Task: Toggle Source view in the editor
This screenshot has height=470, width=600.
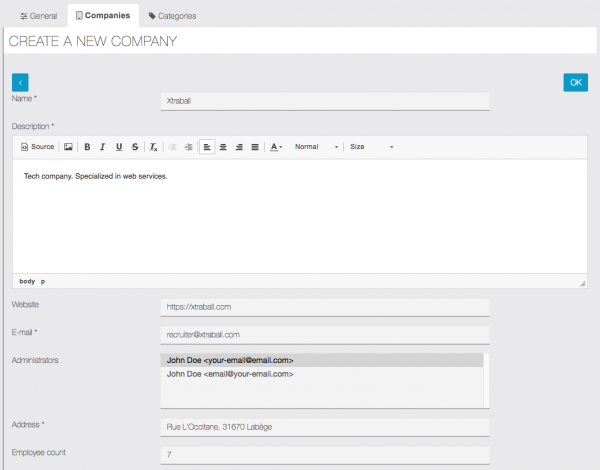Action: coord(37,147)
